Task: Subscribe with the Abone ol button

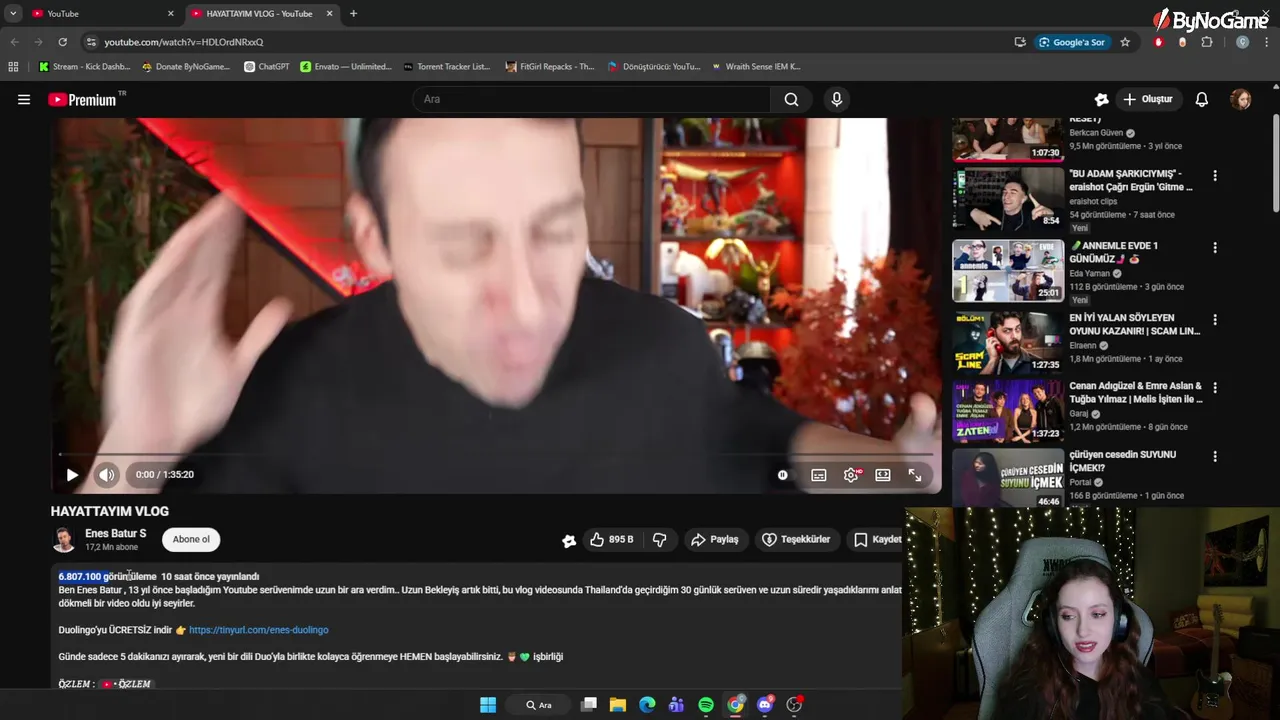Action: [191, 539]
